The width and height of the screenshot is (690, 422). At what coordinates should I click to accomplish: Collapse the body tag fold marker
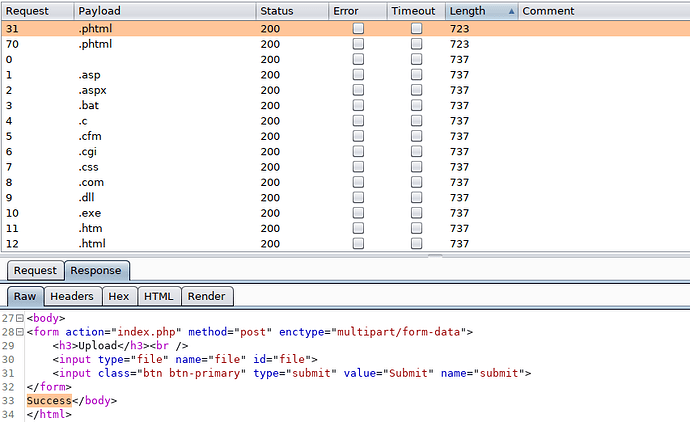[x=20, y=318]
